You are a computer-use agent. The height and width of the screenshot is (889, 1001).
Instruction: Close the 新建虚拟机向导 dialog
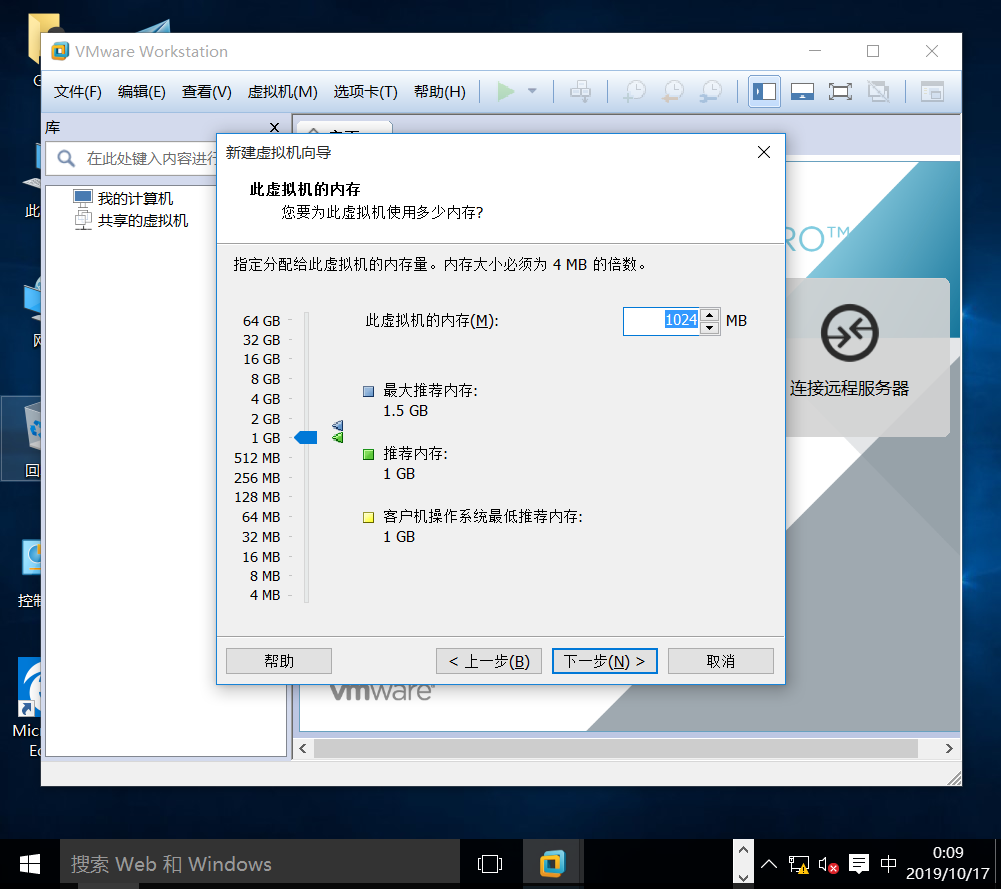tap(764, 153)
